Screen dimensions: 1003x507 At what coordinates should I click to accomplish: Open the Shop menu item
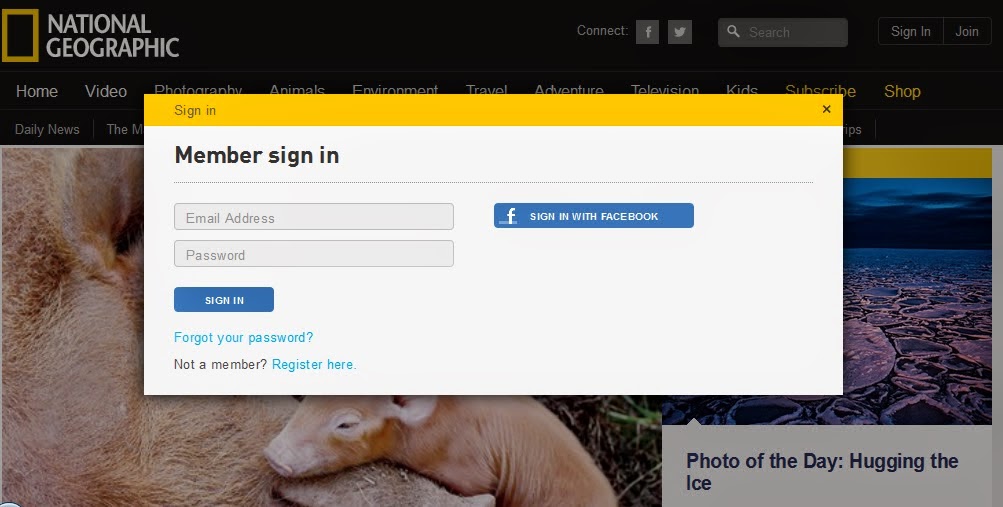902,91
